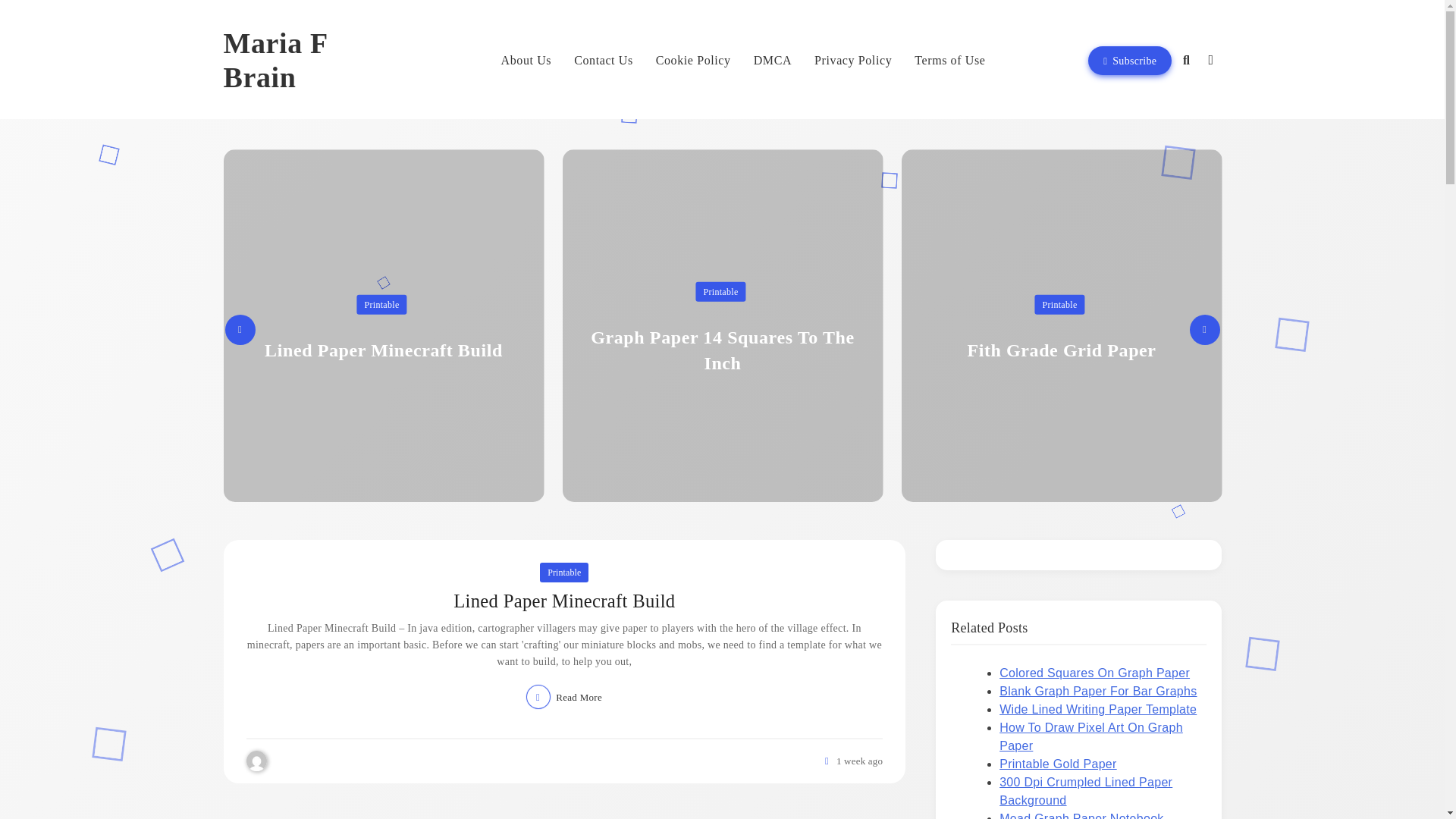The width and height of the screenshot is (1456, 819).
Task: Open 300 Dpi Crumpled Lined Paper Background link
Action: click(x=1086, y=791)
